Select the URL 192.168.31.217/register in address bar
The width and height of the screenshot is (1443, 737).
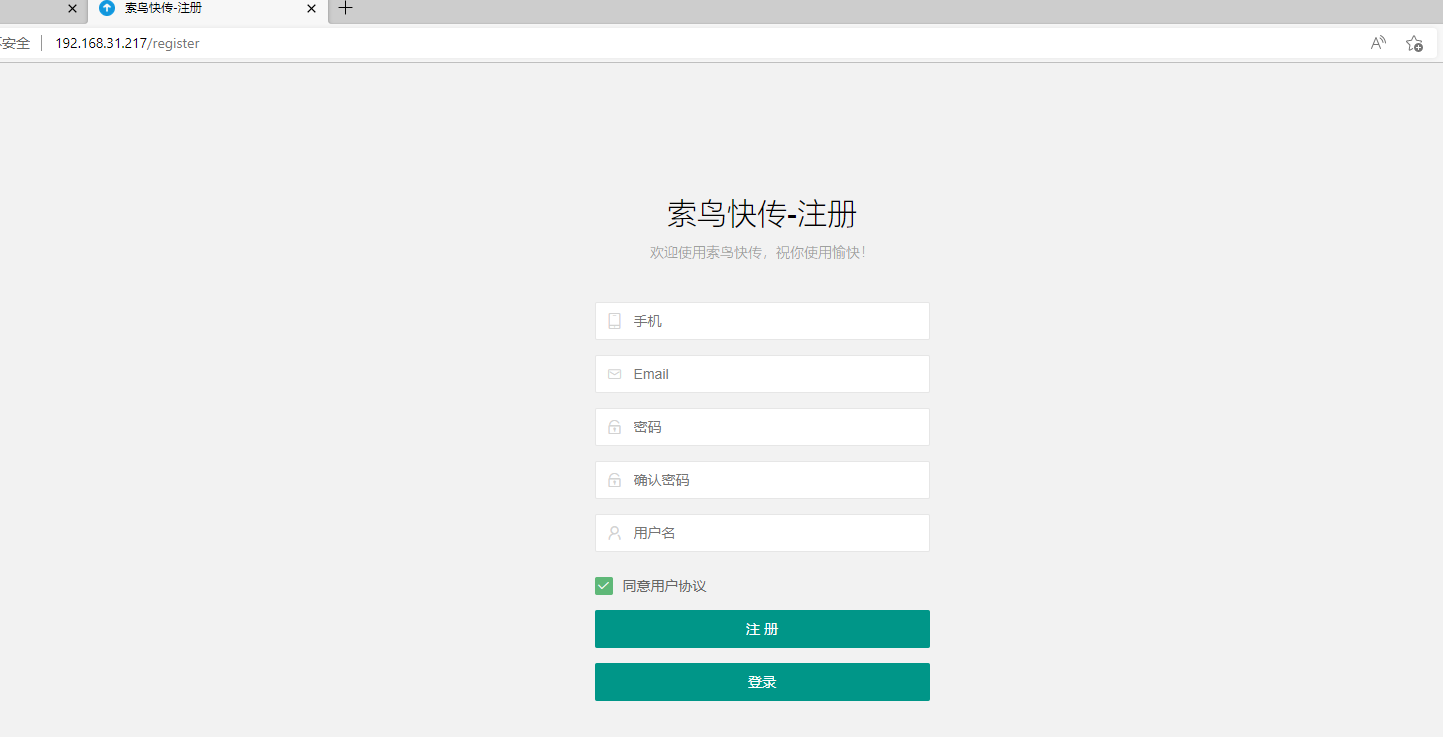pos(127,43)
